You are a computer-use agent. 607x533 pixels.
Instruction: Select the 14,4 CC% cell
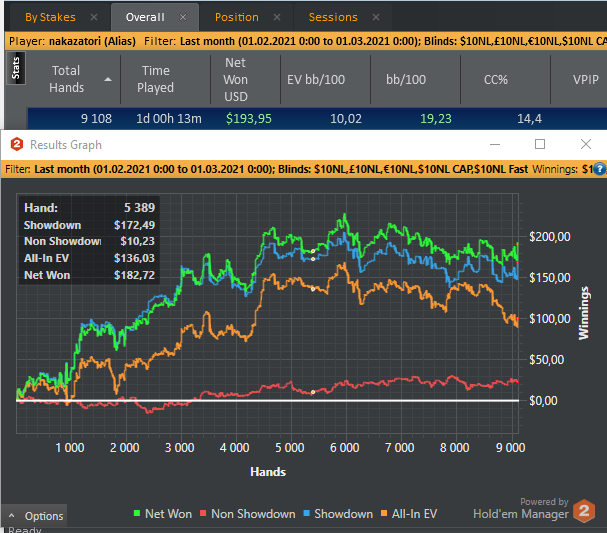(x=529, y=118)
